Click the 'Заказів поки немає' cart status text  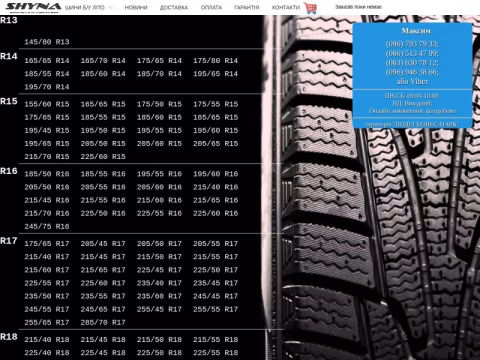pyautogui.click(x=358, y=7)
